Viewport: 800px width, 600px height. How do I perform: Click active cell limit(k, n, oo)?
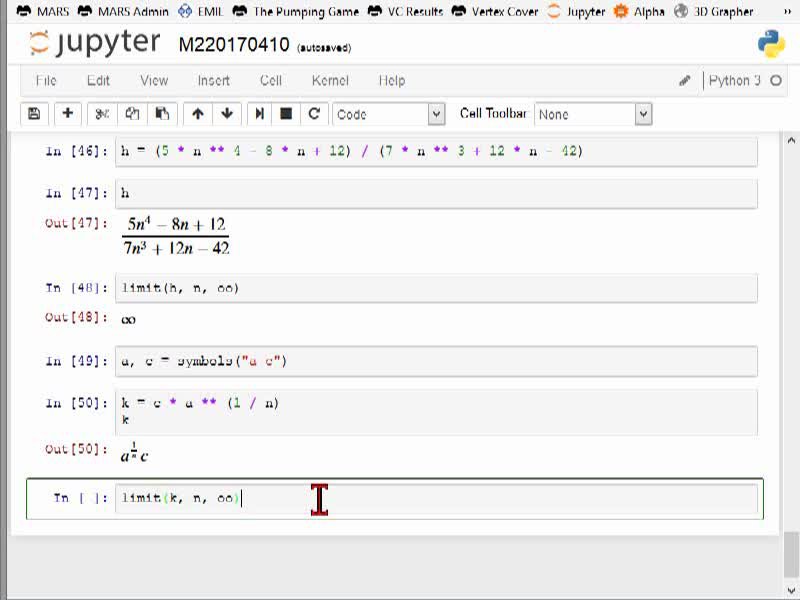tap(436, 498)
